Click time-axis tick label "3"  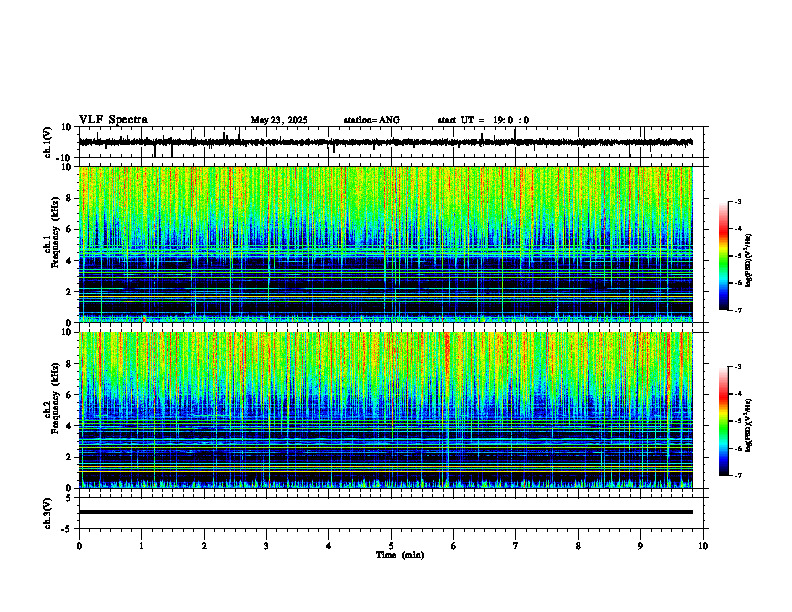click(x=266, y=546)
